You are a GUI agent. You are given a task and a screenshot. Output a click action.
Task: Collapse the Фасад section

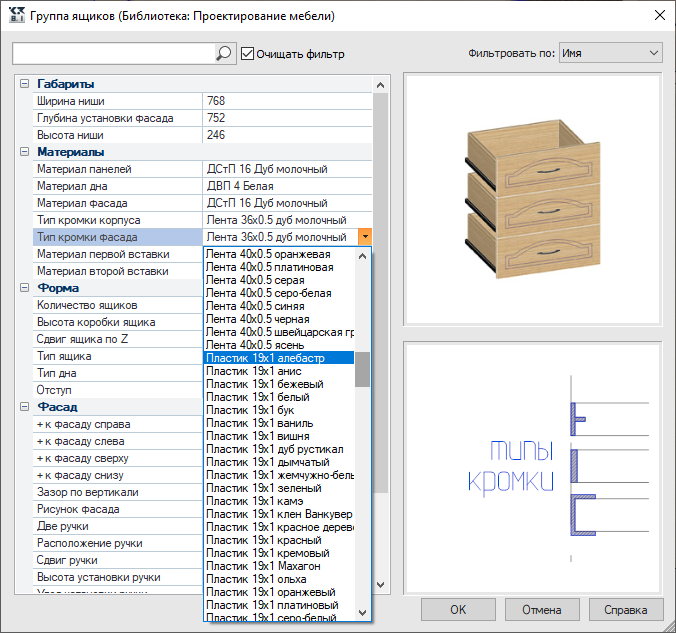click(x=25, y=407)
